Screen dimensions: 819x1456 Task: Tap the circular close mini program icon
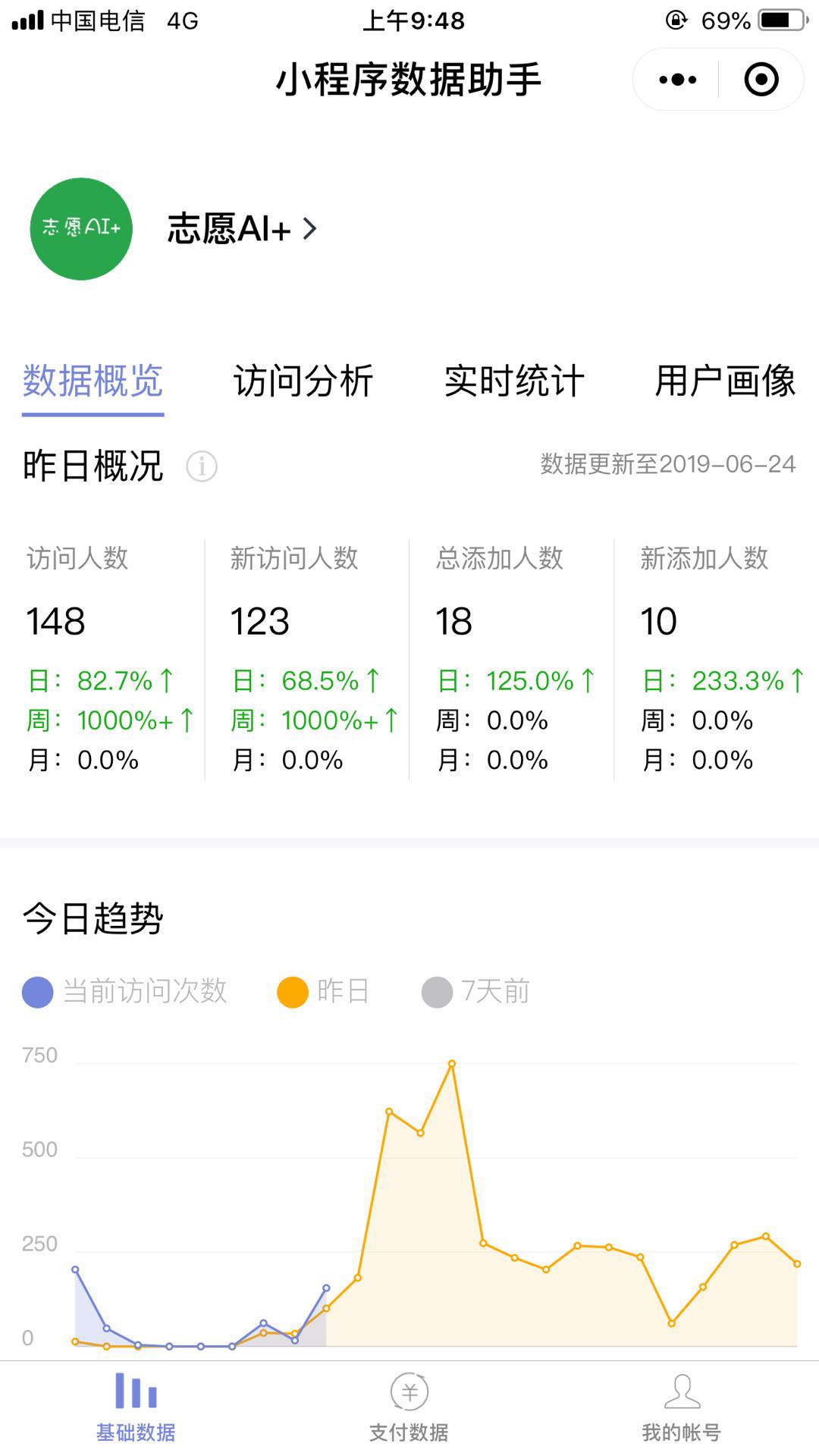pos(761,80)
